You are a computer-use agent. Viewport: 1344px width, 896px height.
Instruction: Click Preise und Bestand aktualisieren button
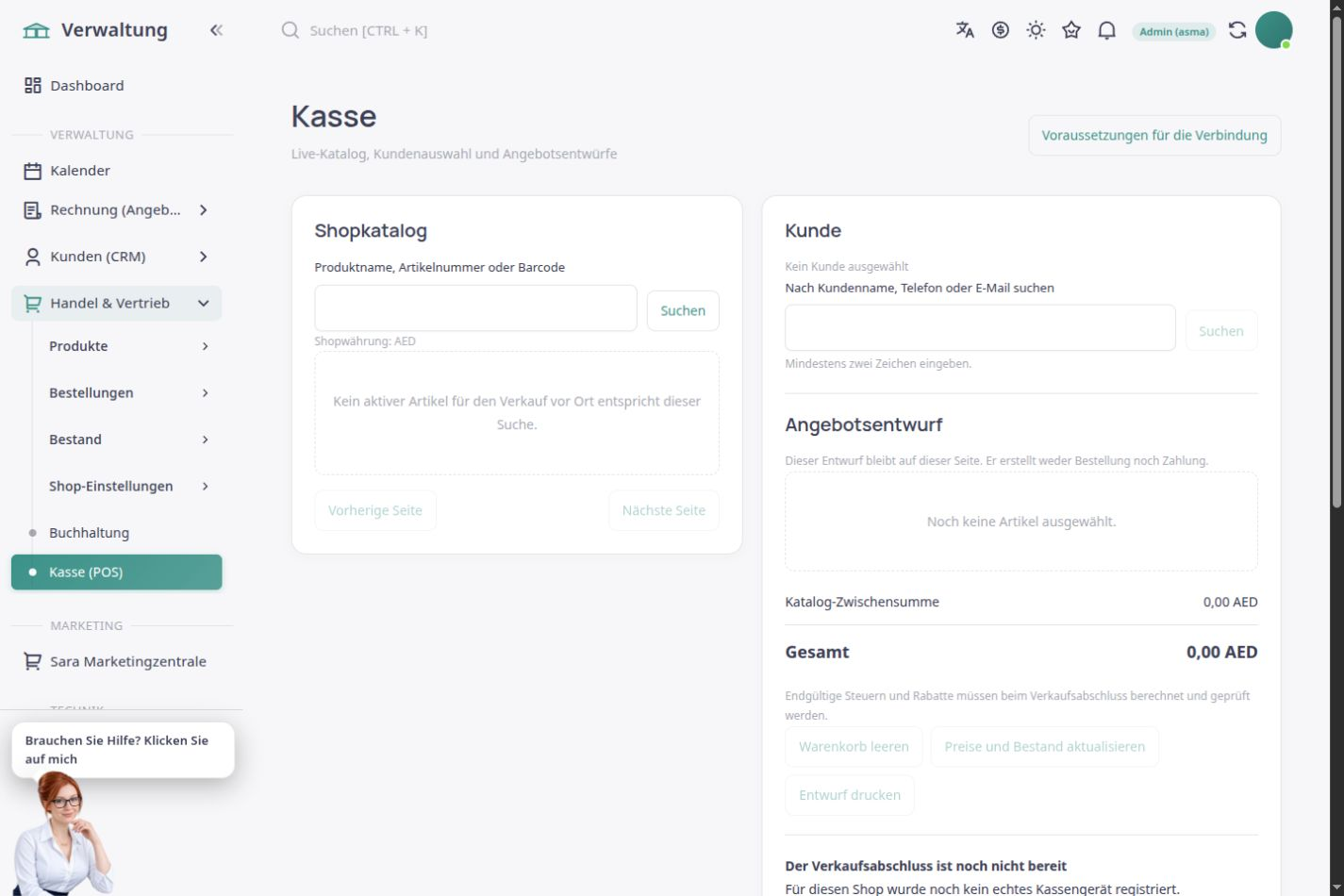click(x=1045, y=747)
